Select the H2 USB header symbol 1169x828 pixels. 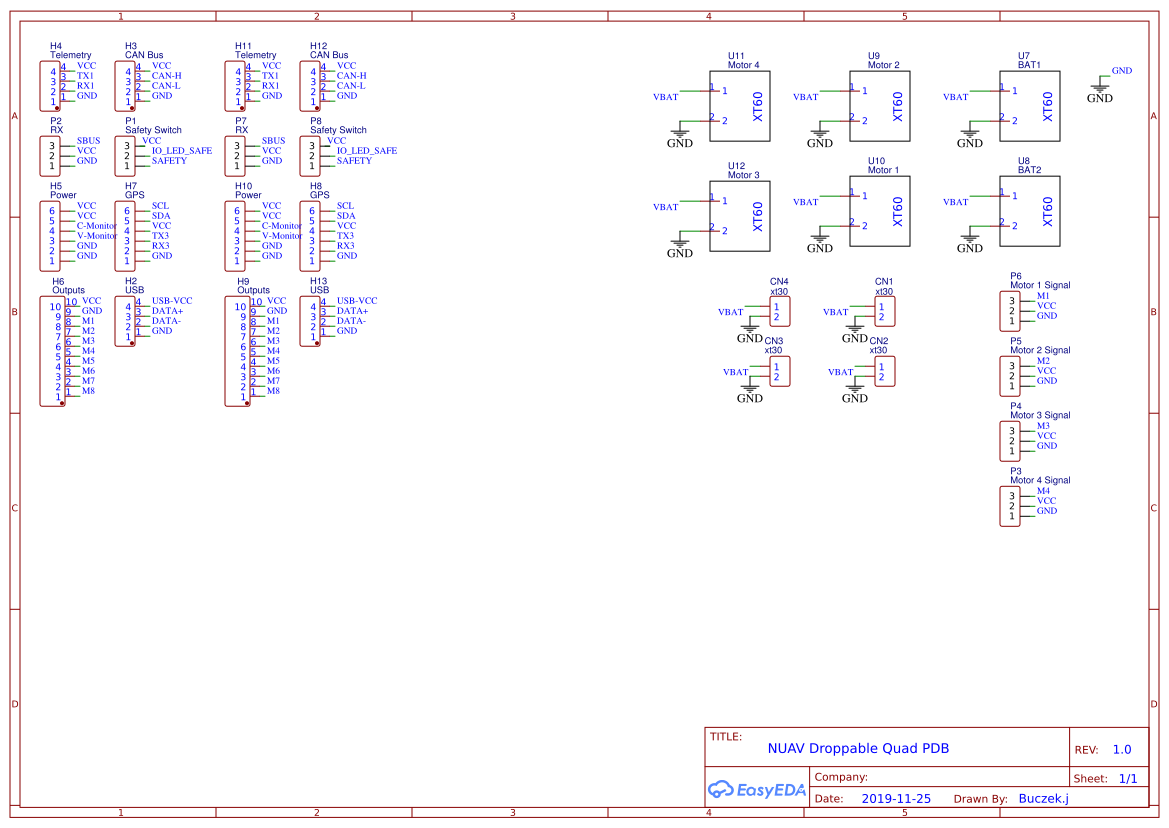click(x=126, y=320)
